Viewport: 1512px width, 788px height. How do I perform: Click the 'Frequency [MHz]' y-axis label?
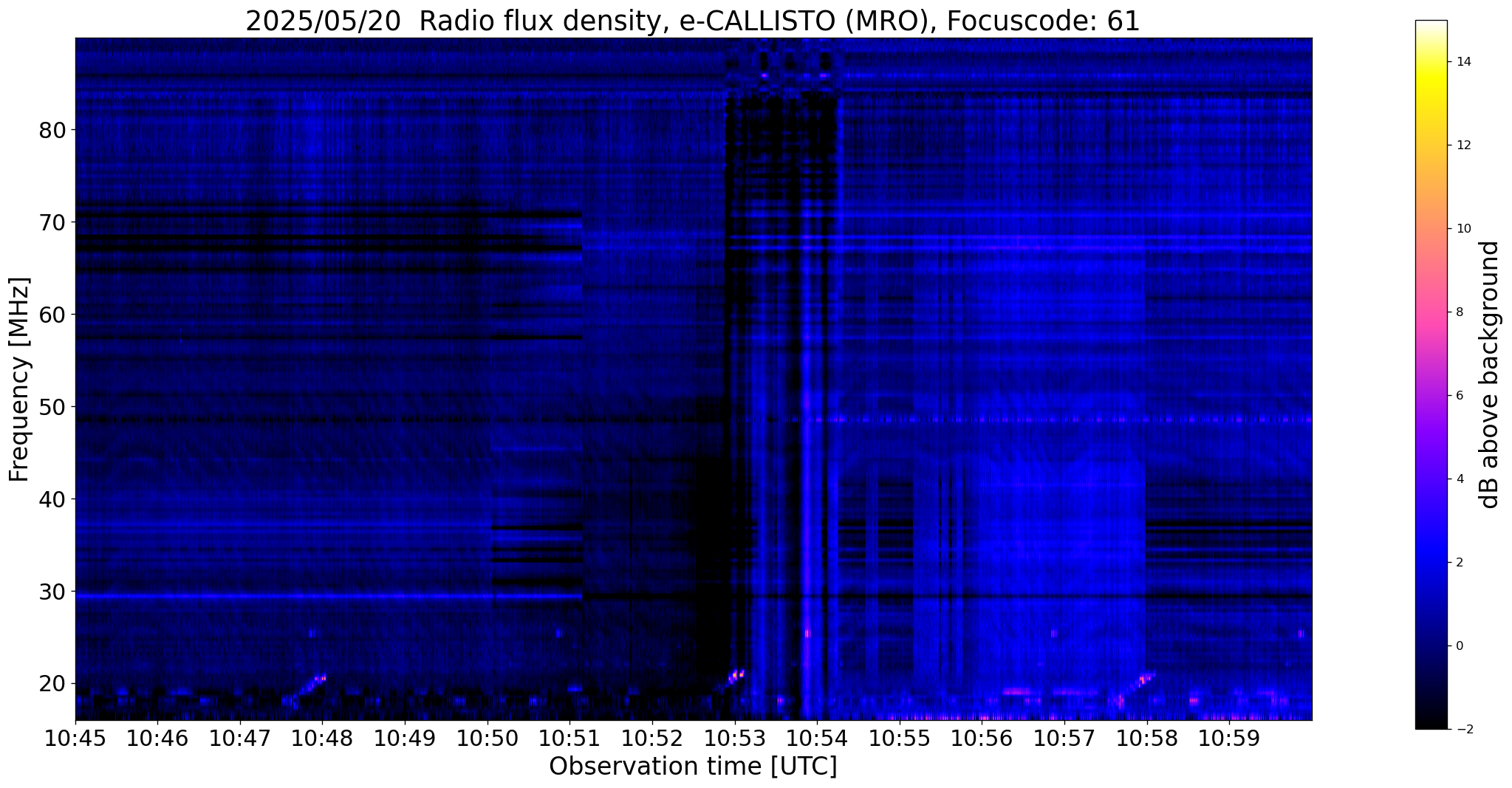pyautogui.click(x=19, y=379)
